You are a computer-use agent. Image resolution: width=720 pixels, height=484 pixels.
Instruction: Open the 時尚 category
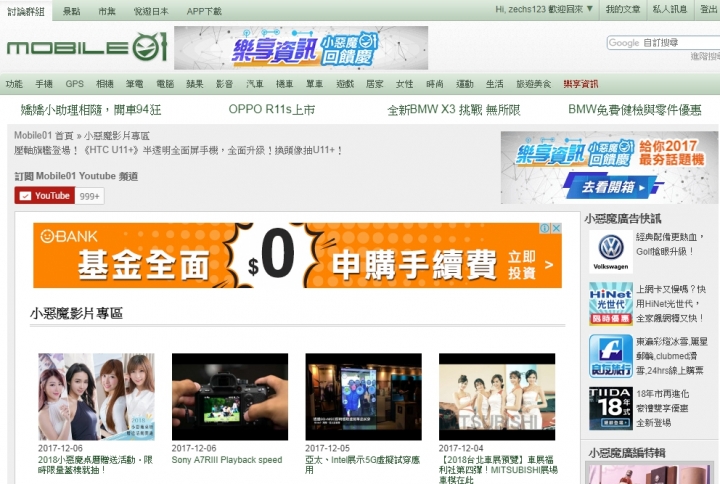coord(435,84)
